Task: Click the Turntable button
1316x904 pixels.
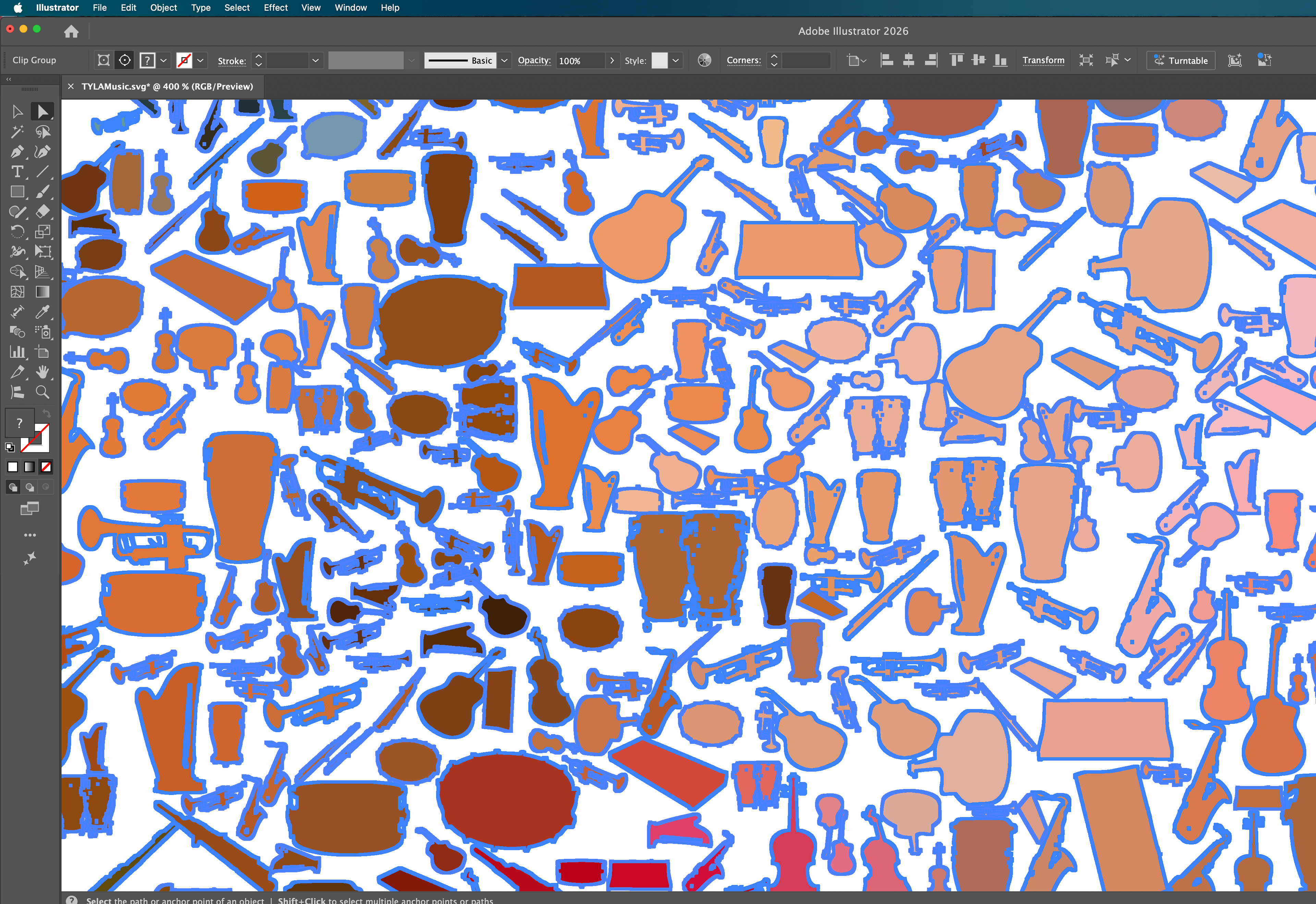Action: (x=1181, y=60)
